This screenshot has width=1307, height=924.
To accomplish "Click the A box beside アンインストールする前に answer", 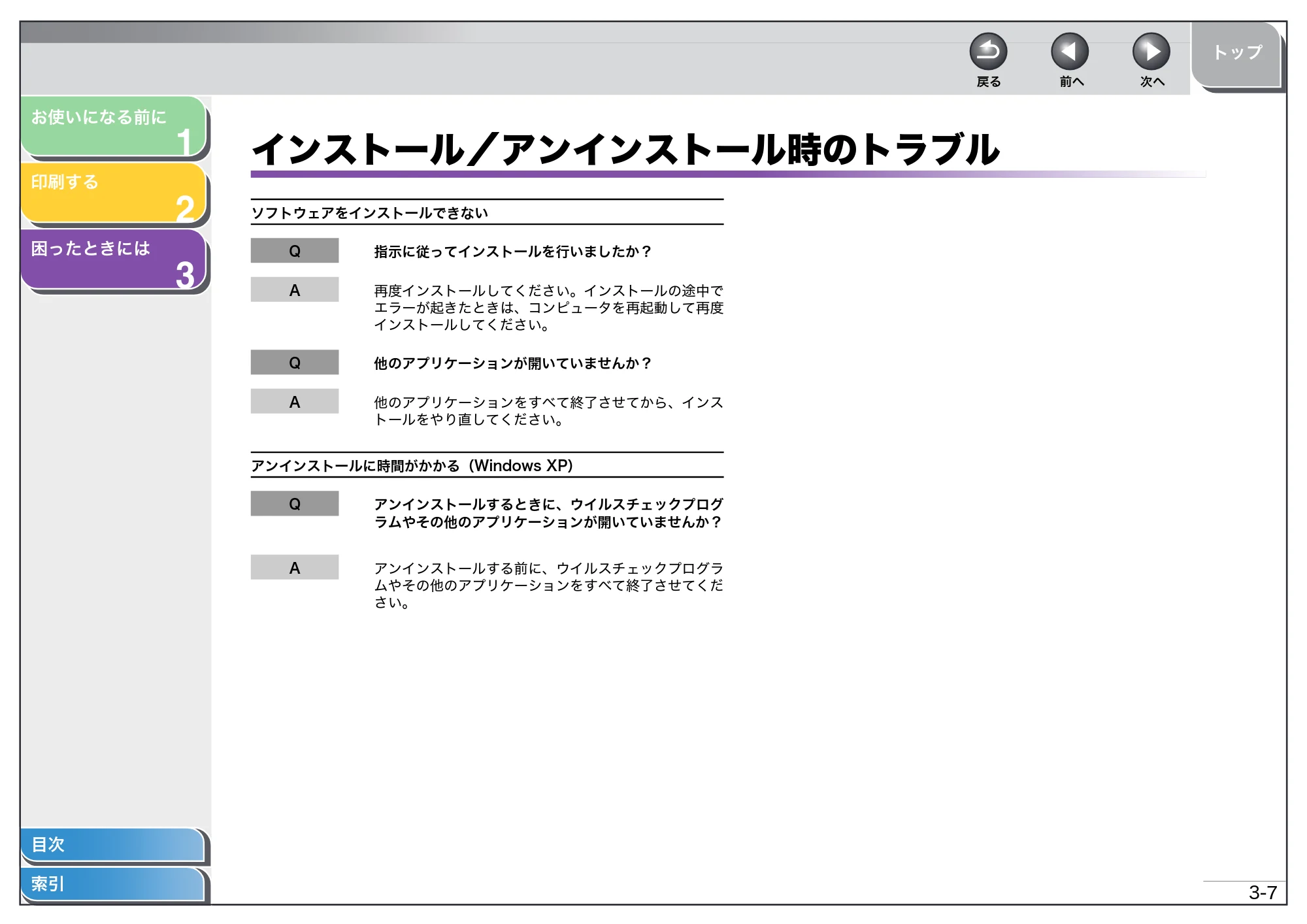I will coord(295,567).
